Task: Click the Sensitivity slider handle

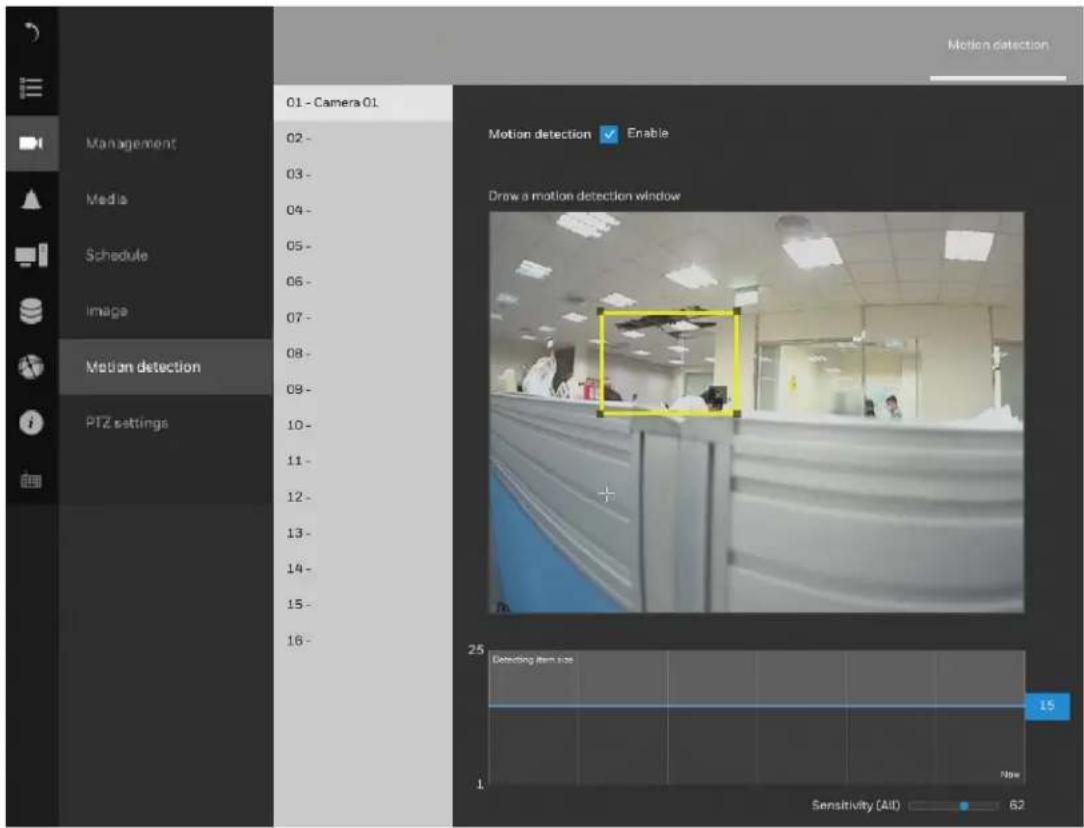Action: pyautogui.click(x=964, y=806)
